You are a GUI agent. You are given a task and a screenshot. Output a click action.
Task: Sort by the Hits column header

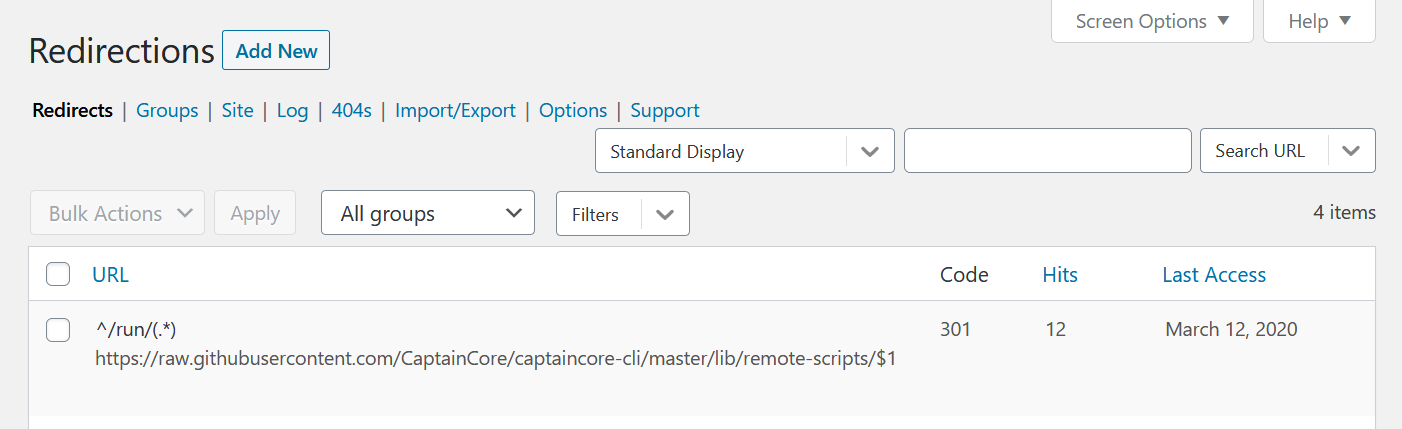tap(1060, 275)
